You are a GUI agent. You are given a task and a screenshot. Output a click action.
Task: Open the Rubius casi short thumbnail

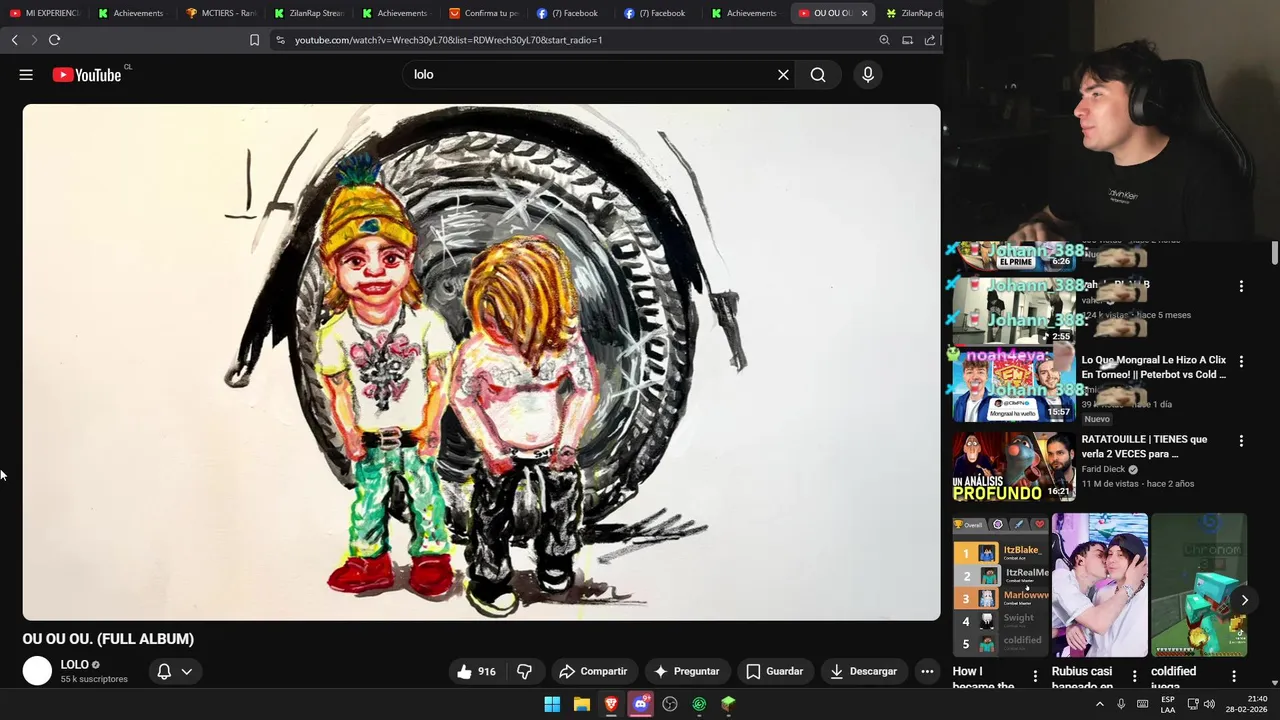tap(1099, 585)
